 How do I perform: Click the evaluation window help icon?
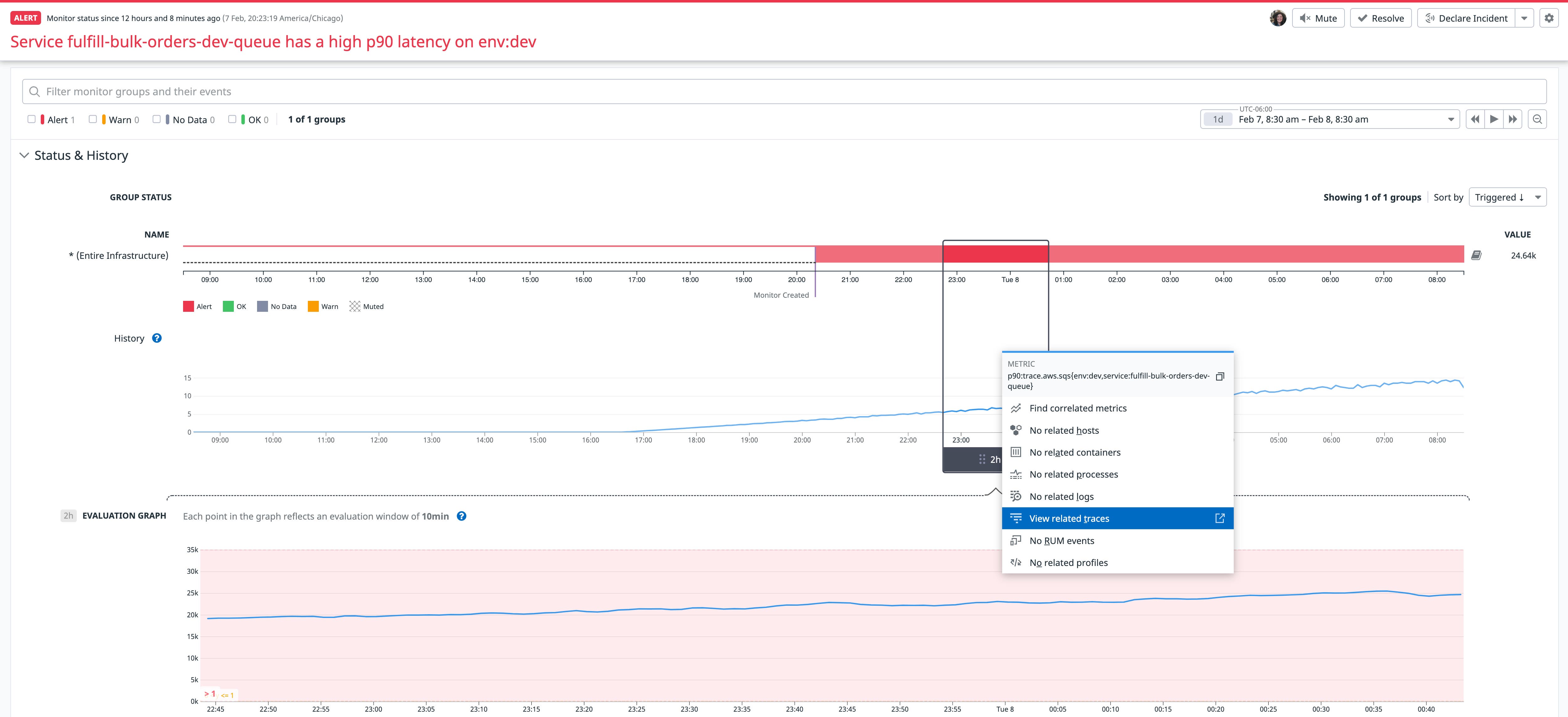click(461, 516)
